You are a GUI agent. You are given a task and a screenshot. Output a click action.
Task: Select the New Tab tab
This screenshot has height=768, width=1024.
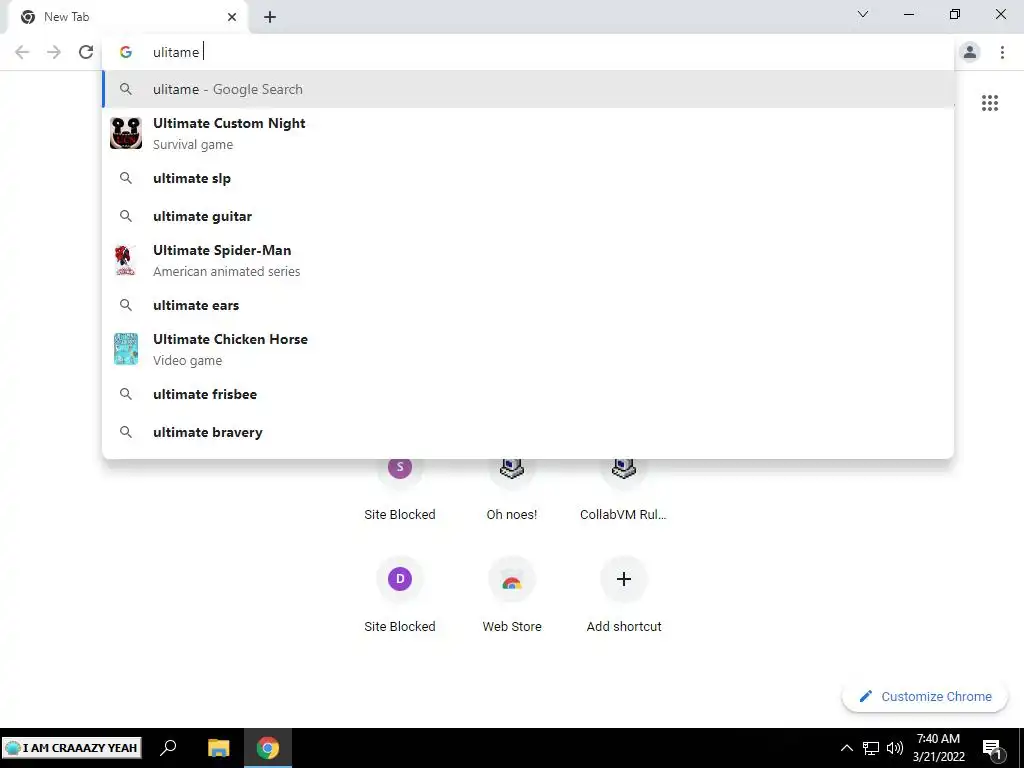coord(127,17)
